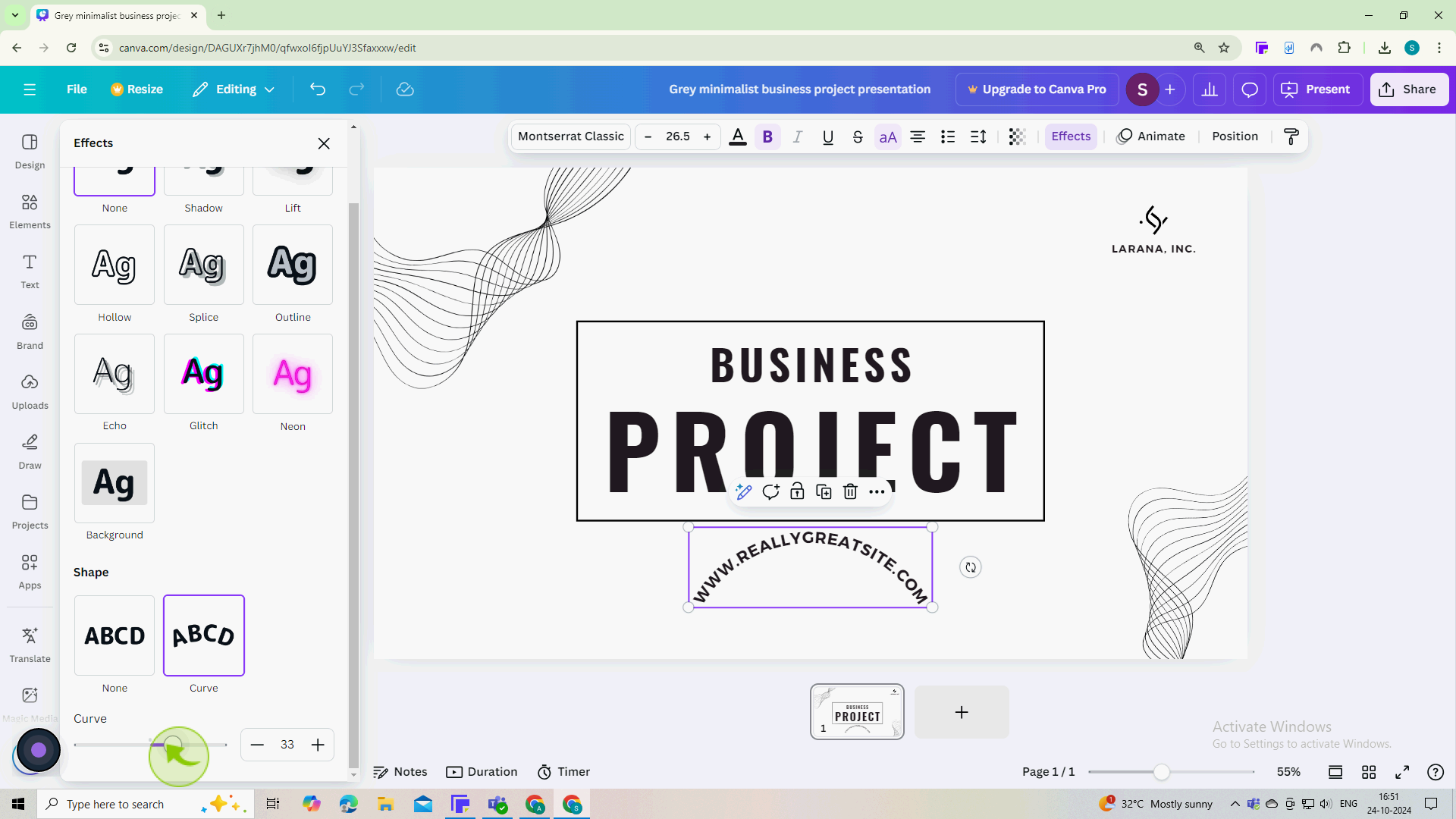Click the Position panel icon
Image resolution: width=1456 pixels, height=819 pixels.
1235,136
